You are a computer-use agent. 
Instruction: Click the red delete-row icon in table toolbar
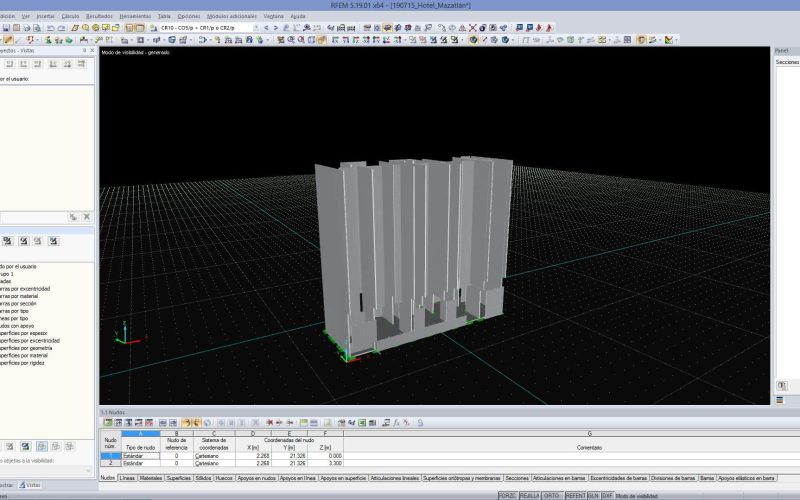coord(269,422)
